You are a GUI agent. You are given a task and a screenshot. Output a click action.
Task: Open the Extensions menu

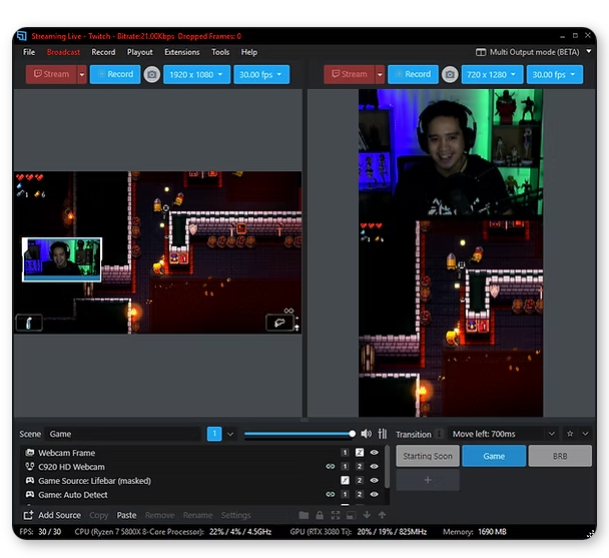(182, 52)
